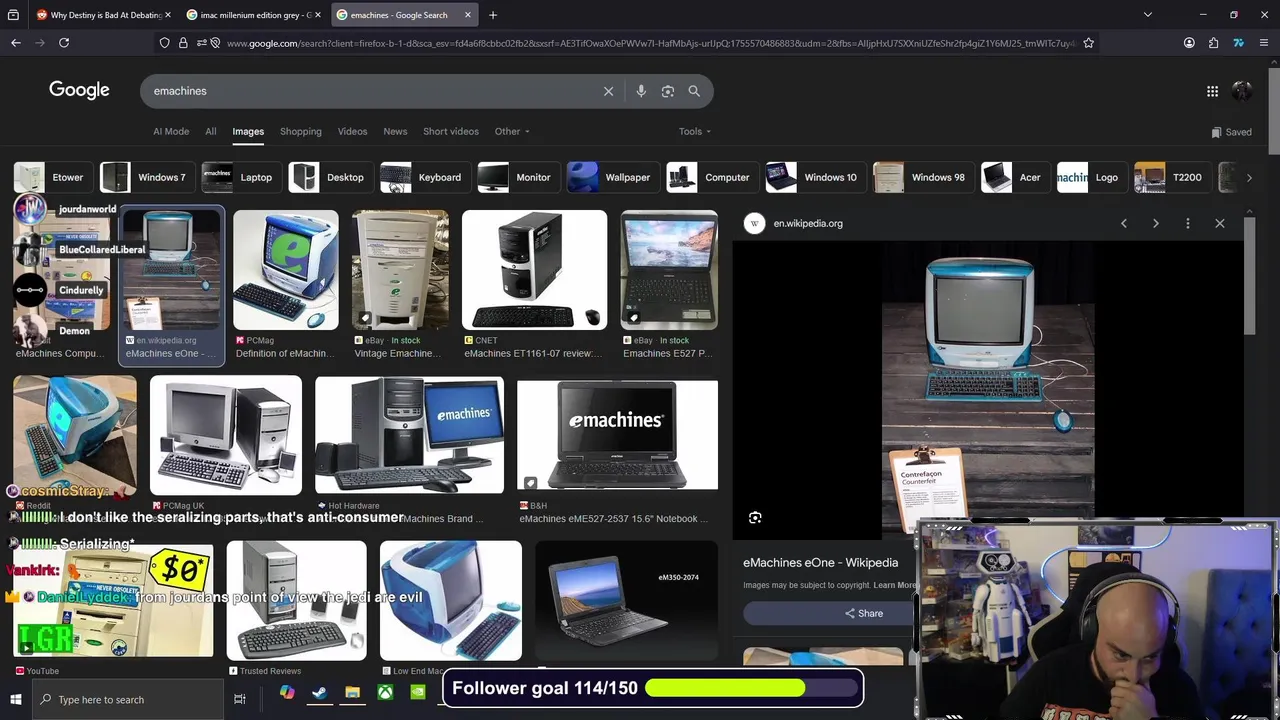Viewport: 1280px width, 720px height.
Task: Open NVIDIA app on taskbar
Action: 418,693
